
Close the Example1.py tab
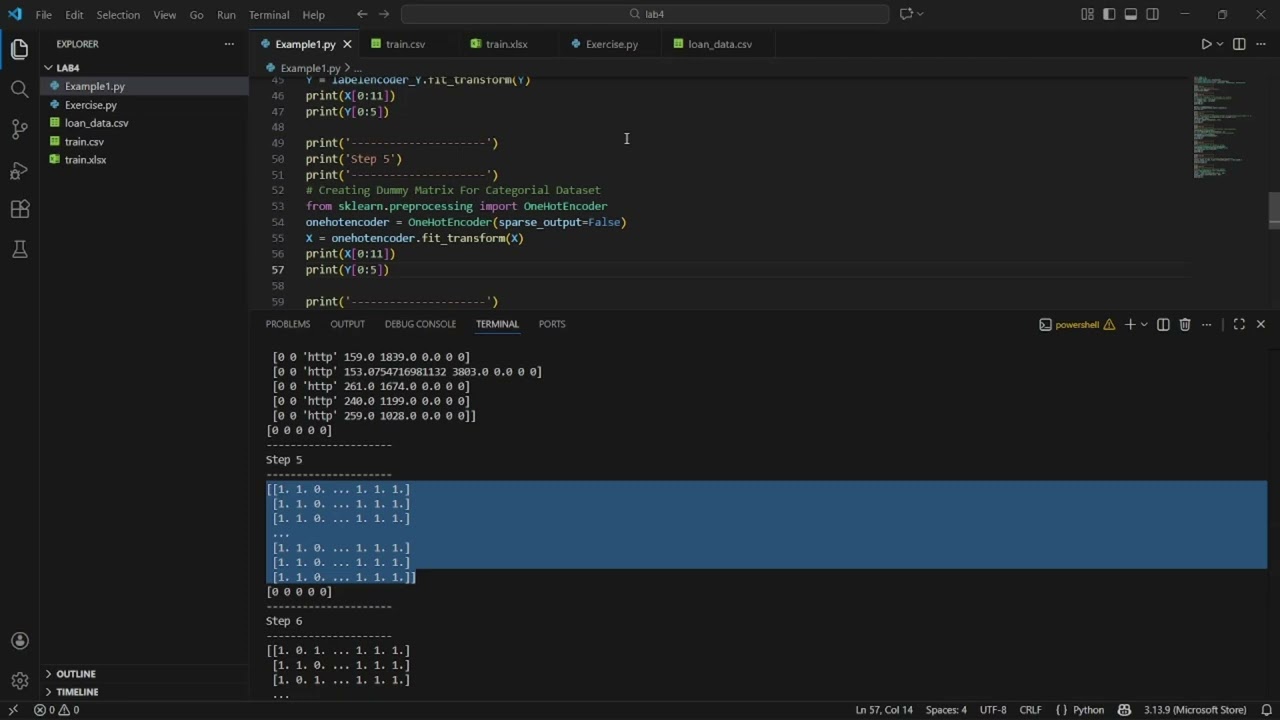point(347,44)
